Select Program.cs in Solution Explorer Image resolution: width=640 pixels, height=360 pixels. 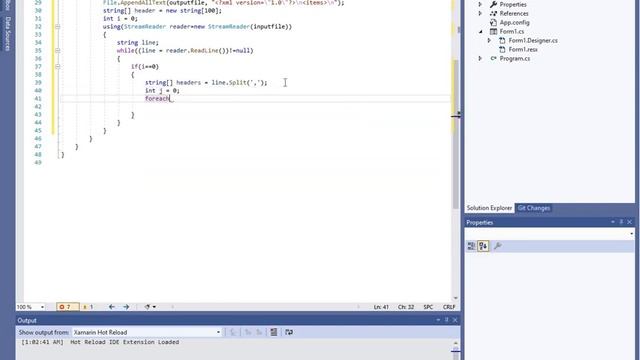(515, 58)
